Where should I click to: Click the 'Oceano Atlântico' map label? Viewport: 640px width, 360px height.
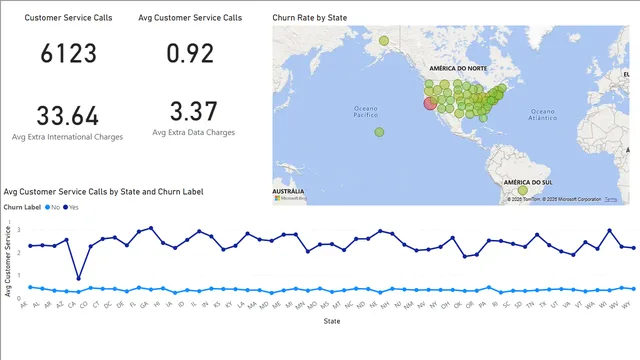pyautogui.click(x=542, y=114)
